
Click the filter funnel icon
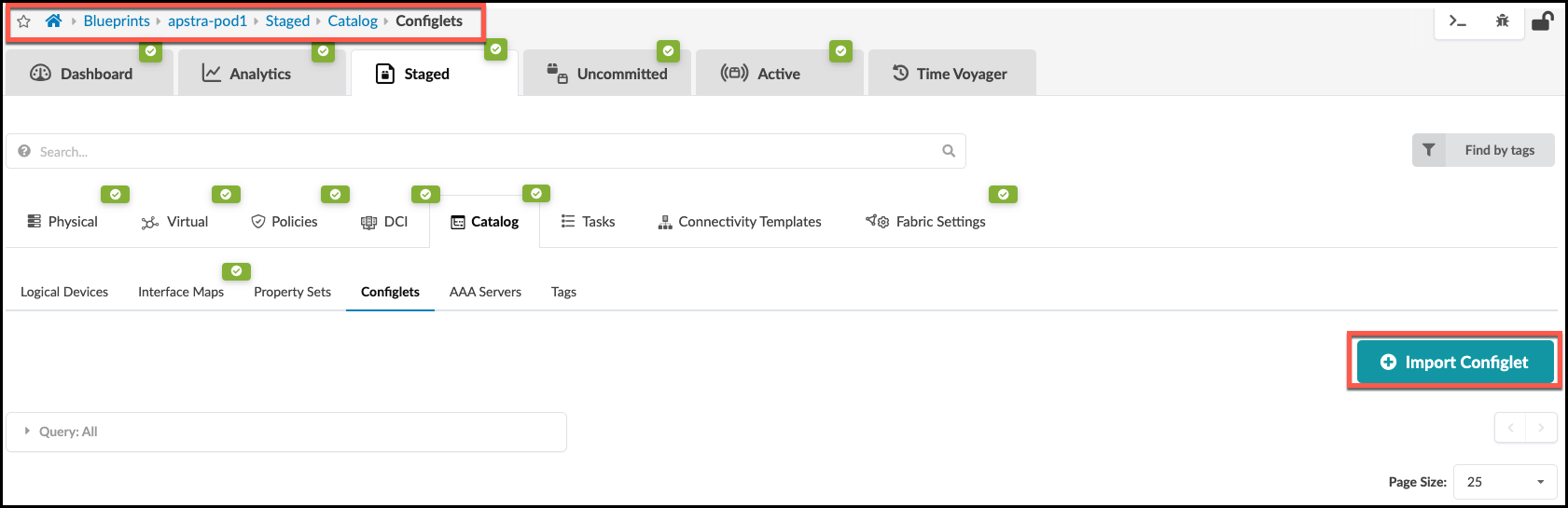click(x=1428, y=150)
